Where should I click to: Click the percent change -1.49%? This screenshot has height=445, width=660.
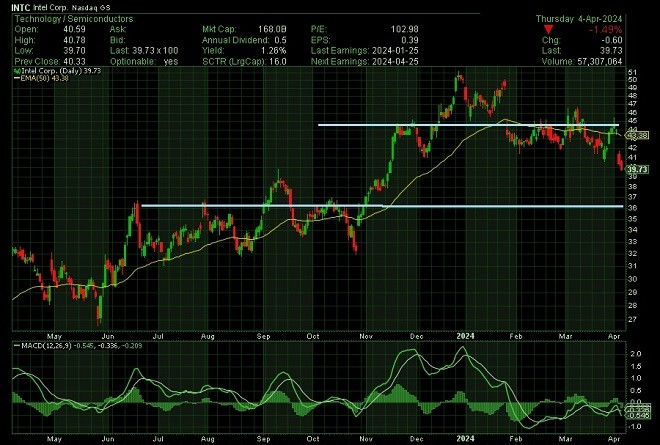pos(605,29)
